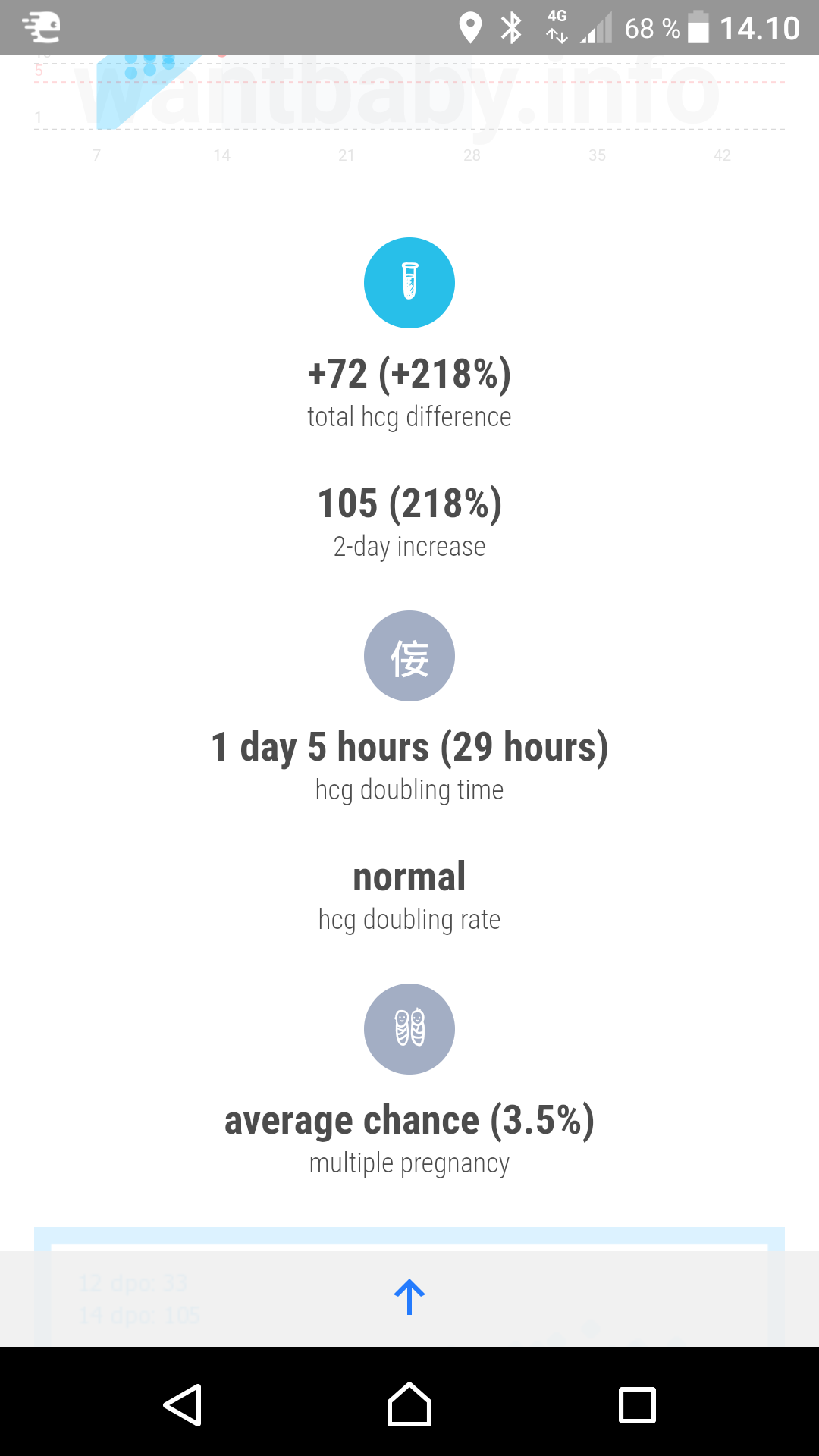Tap the "14 dpo: 105" entry
The height and width of the screenshot is (1456, 819).
click(x=140, y=1315)
